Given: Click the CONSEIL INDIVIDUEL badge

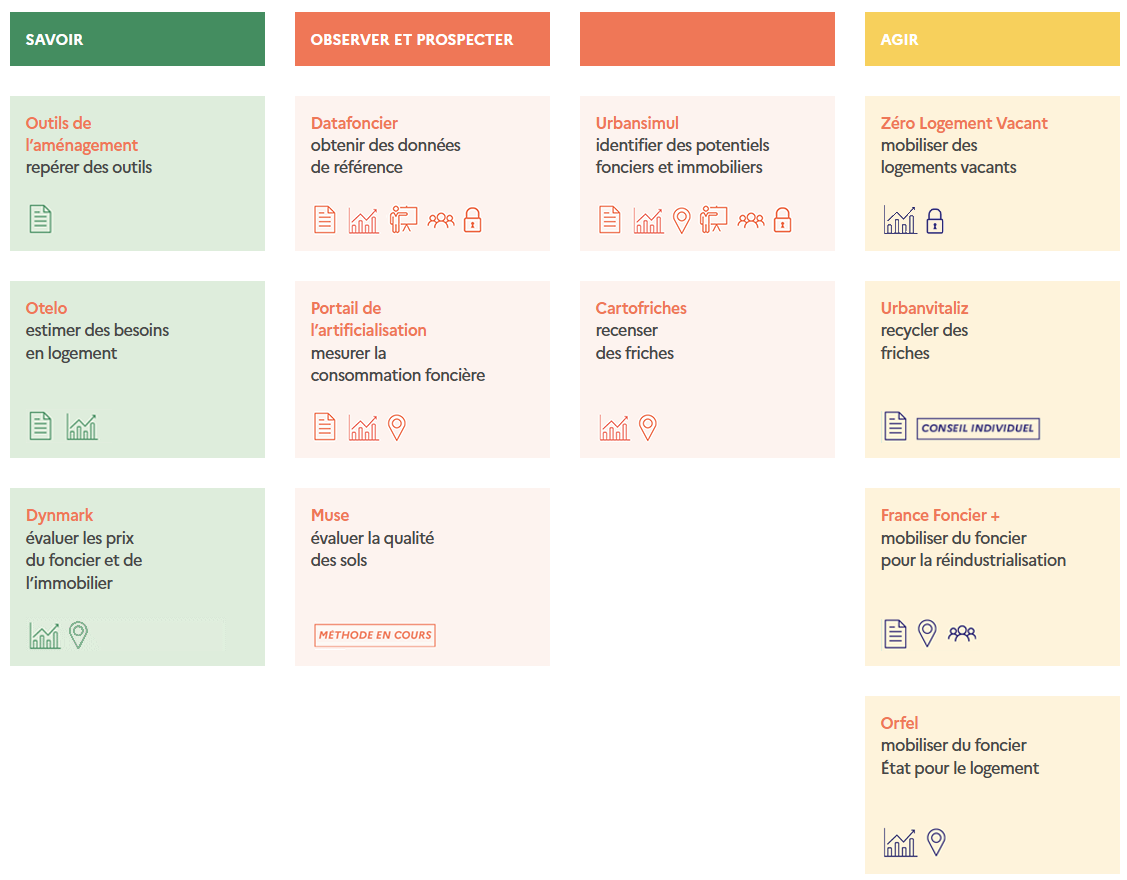Looking at the screenshot, I should click(x=978, y=429).
